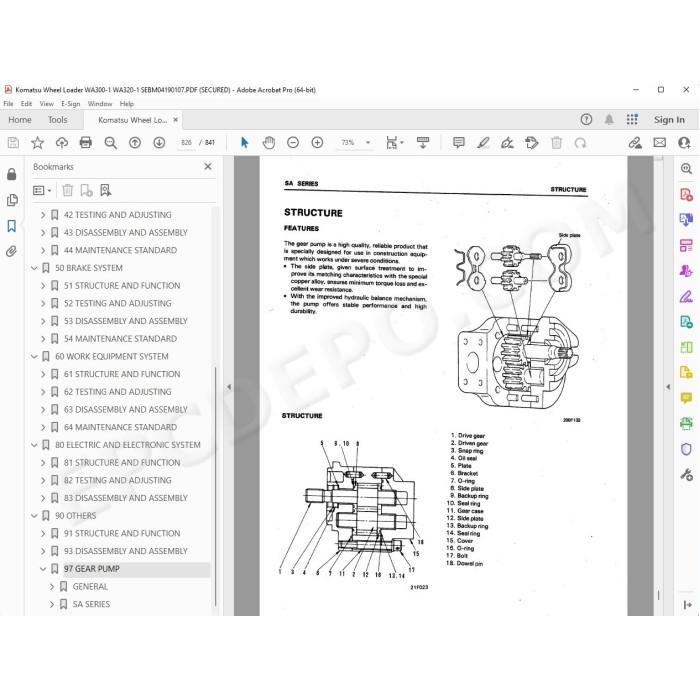
Task: Click the delete trash icon in main toolbar
Action: [556, 143]
